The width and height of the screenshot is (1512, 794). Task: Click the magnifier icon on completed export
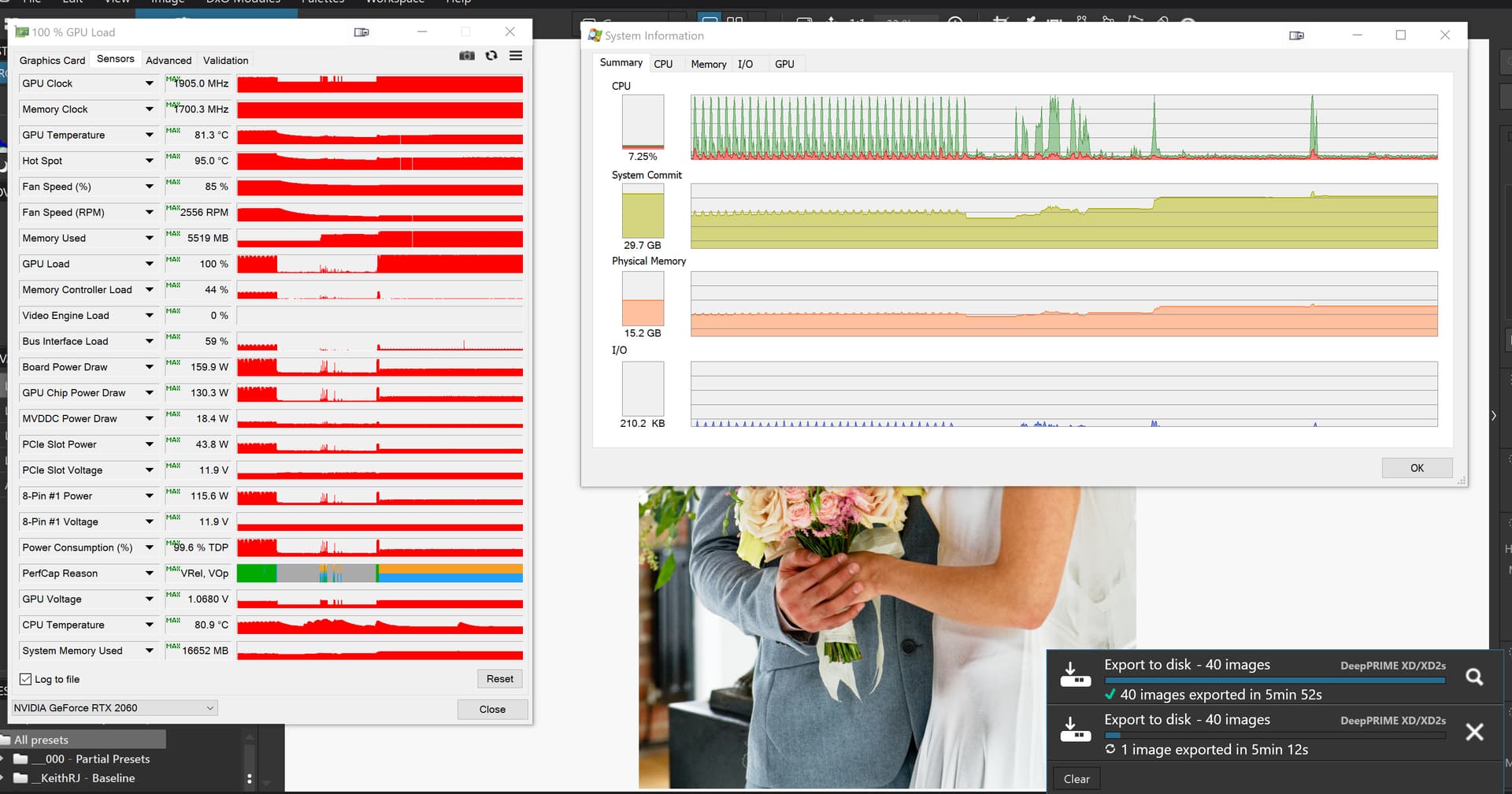pyautogui.click(x=1474, y=677)
